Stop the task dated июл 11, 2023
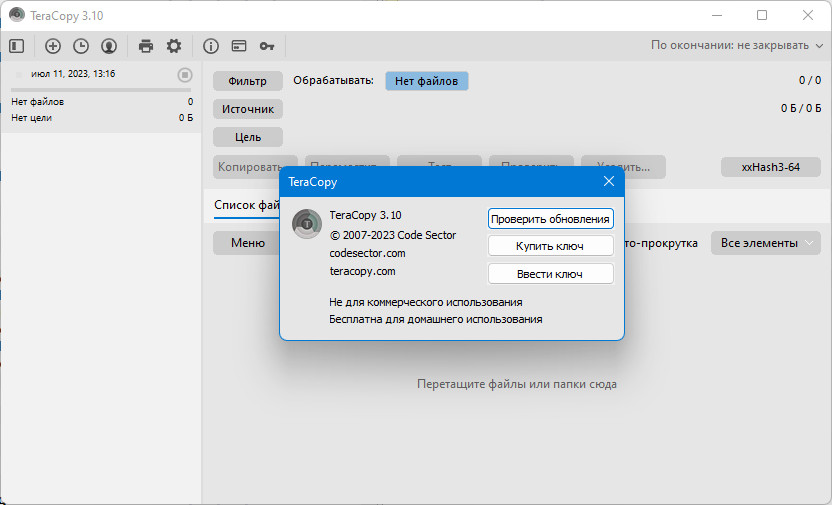Image resolution: width=832 pixels, height=505 pixels. pyautogui.click(x=185, y=75)
